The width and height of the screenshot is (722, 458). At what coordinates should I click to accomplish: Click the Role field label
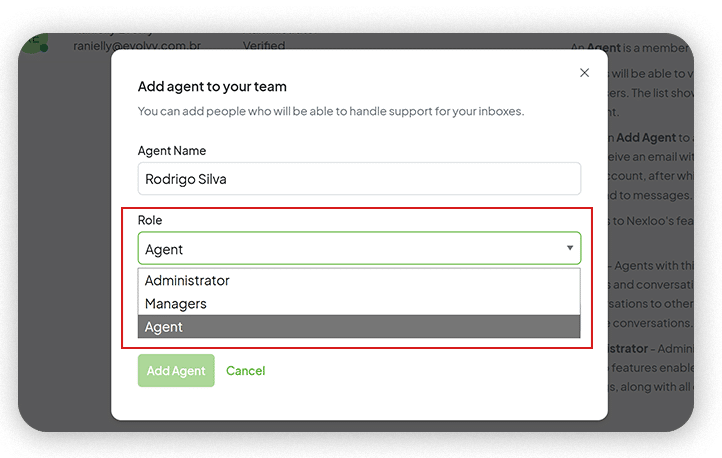tap(150, 220)
